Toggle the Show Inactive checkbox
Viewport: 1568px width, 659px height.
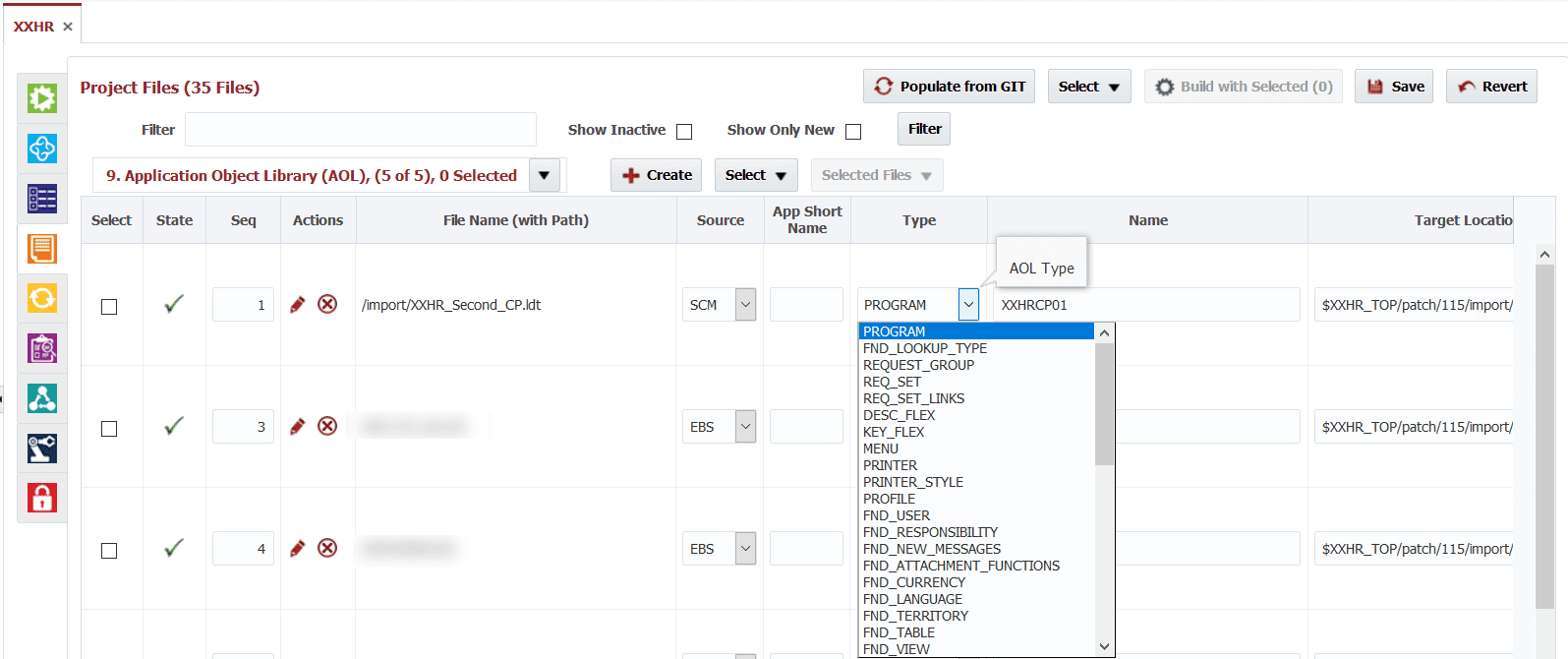[x=684, y=132]
